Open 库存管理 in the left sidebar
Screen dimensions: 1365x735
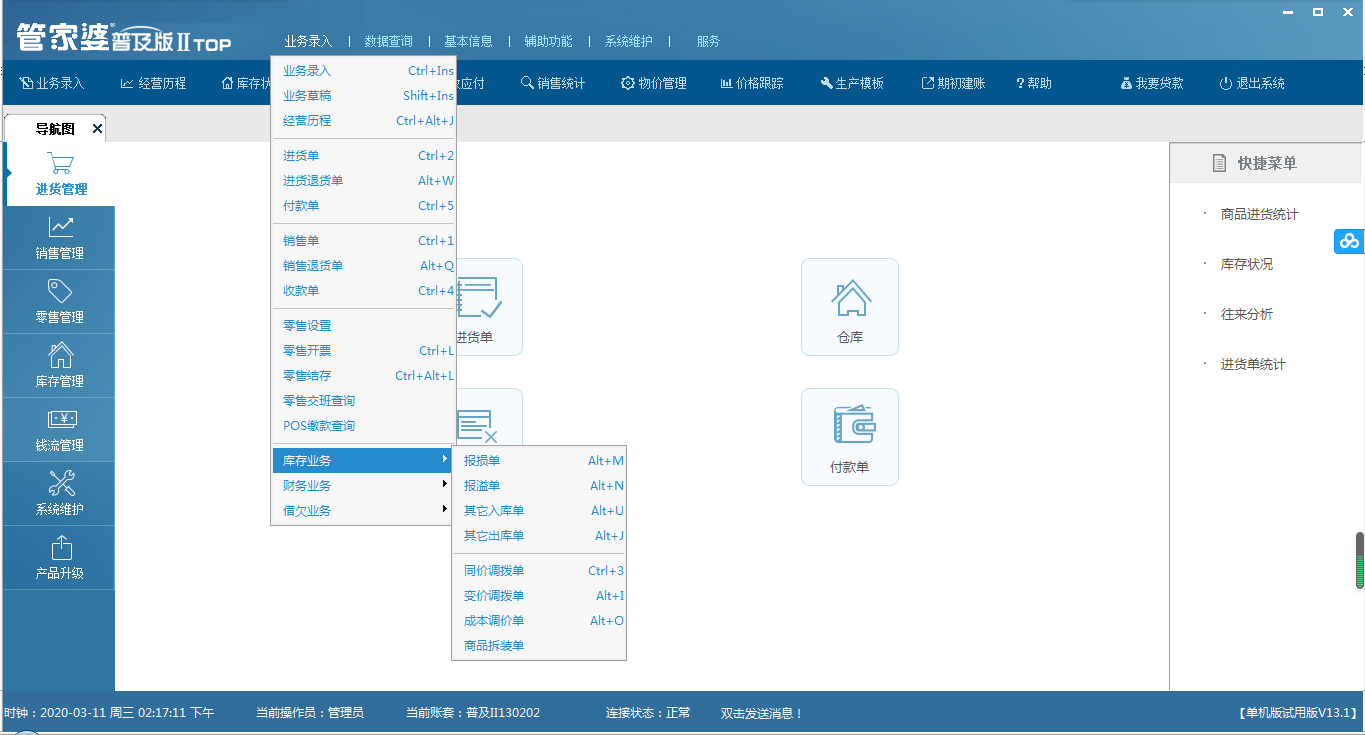[60, 366]
